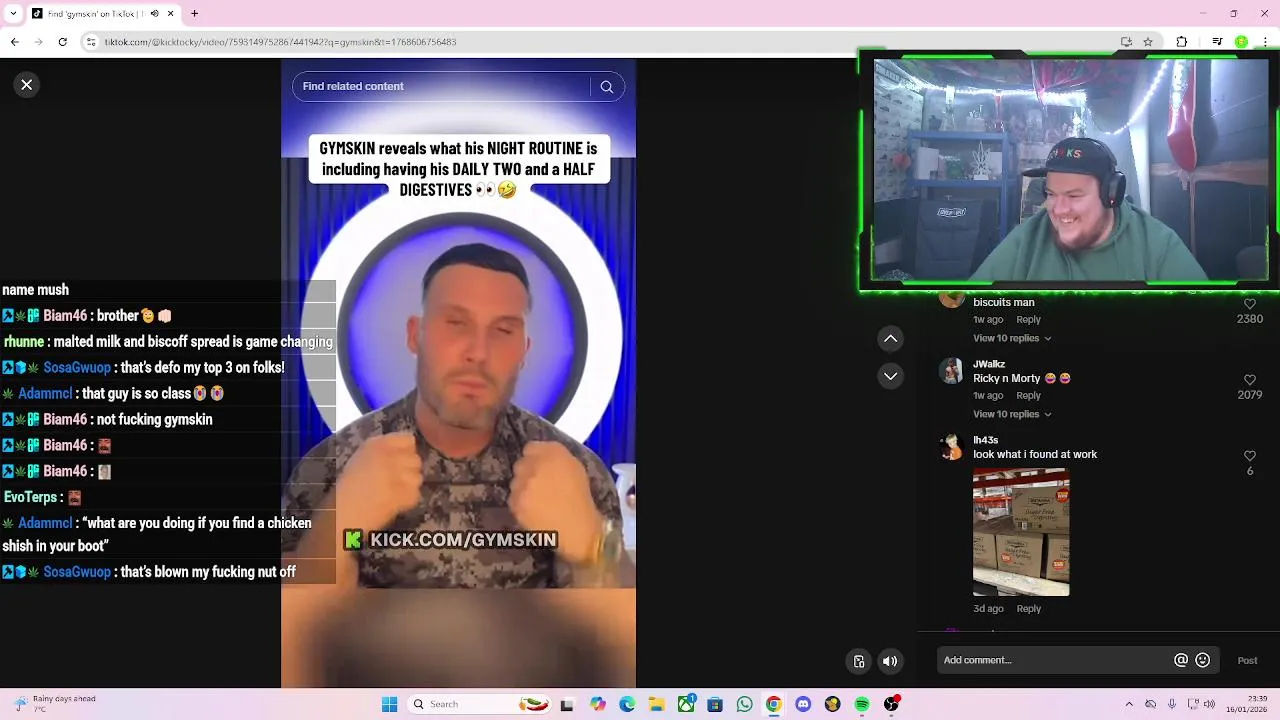
Task: Open JWalkz's profile avatar
Action: click(951, 371)
